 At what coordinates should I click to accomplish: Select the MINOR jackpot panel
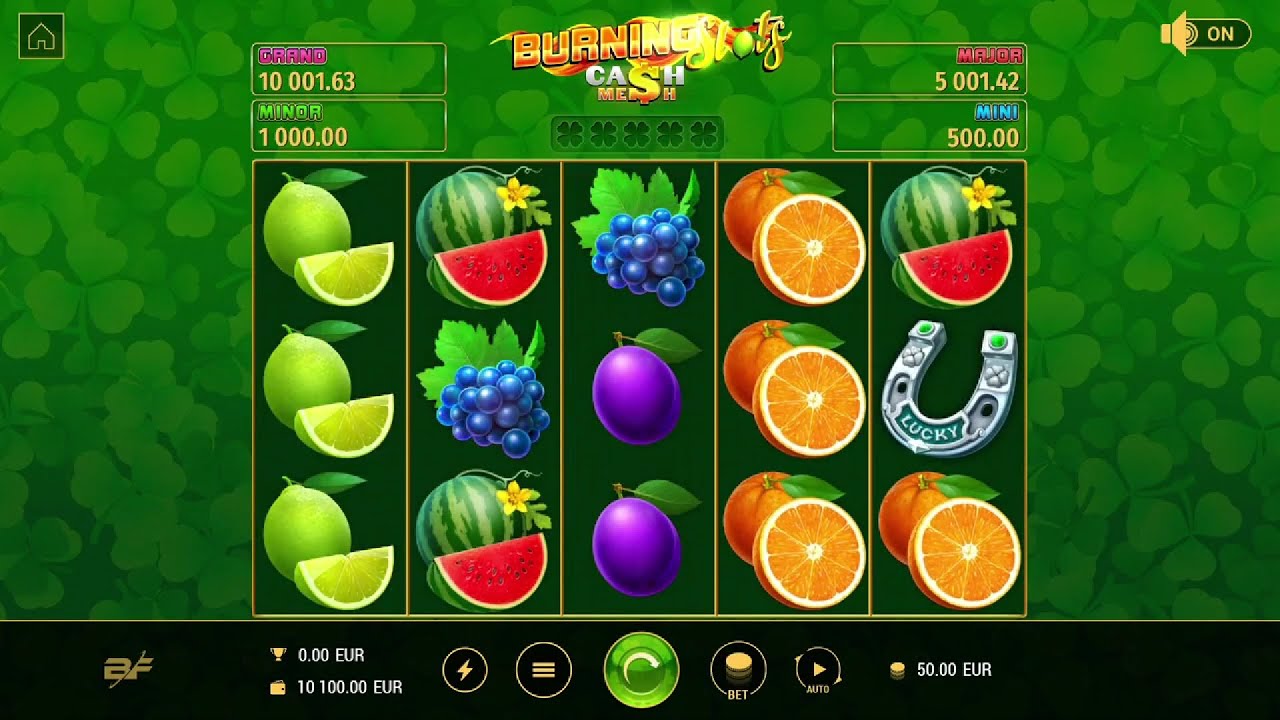(x=349, y=125)
